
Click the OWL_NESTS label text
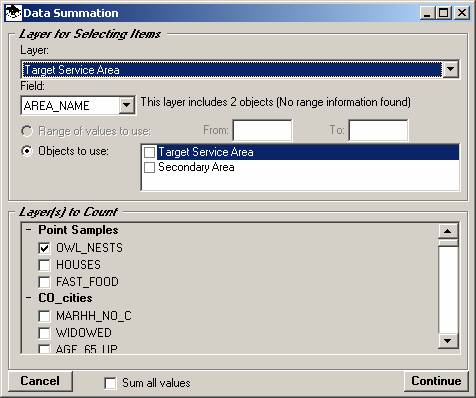pyautogui.click(x=89, y=248)
